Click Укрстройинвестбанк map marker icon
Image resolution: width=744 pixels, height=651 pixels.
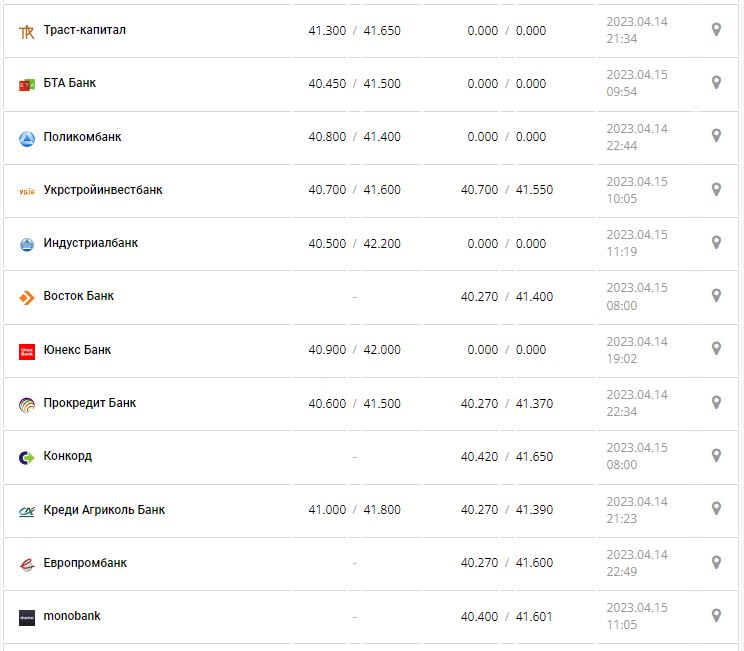[716, 189]
